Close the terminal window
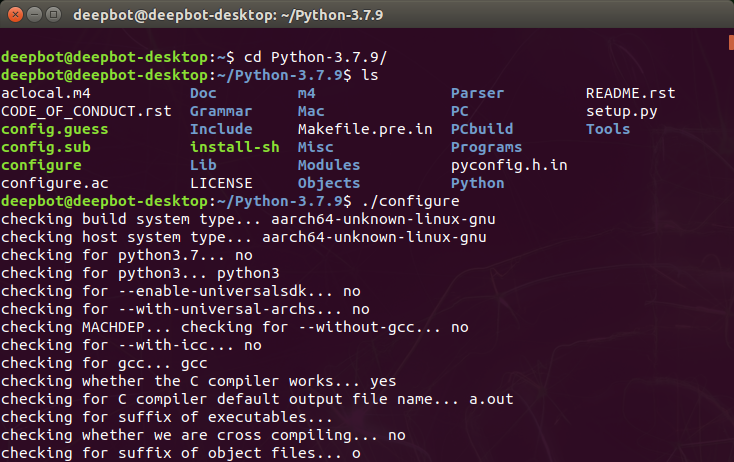 click(x=15, y=15)
